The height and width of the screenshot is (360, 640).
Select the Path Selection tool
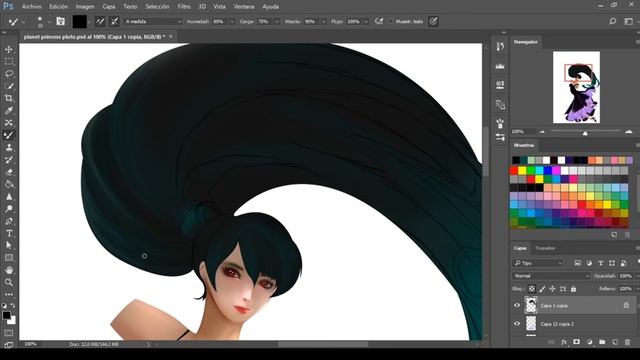pos(9,245)
